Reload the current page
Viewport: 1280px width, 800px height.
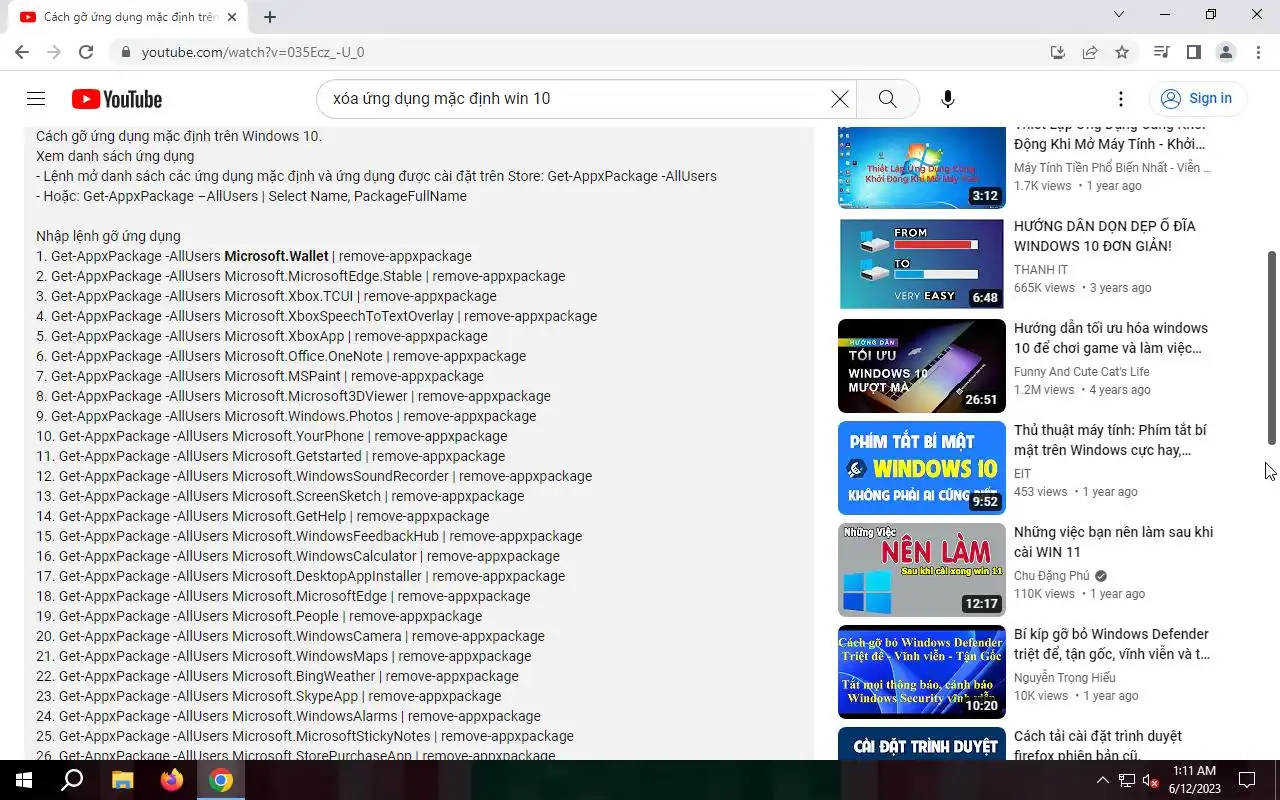point(86,52)
